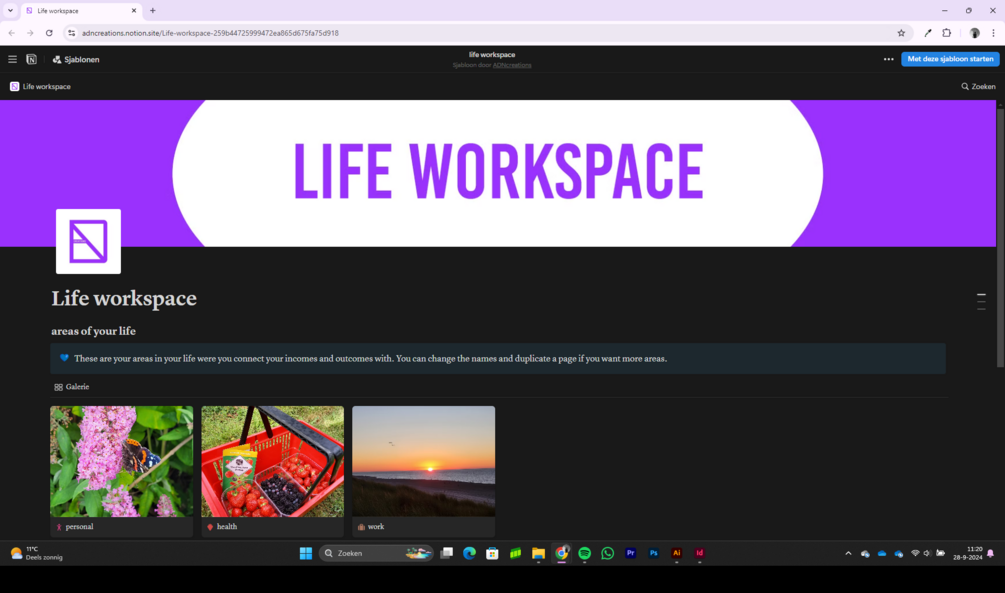Click the browser address bar URL
1005x593 pixels.
point(210,33)
